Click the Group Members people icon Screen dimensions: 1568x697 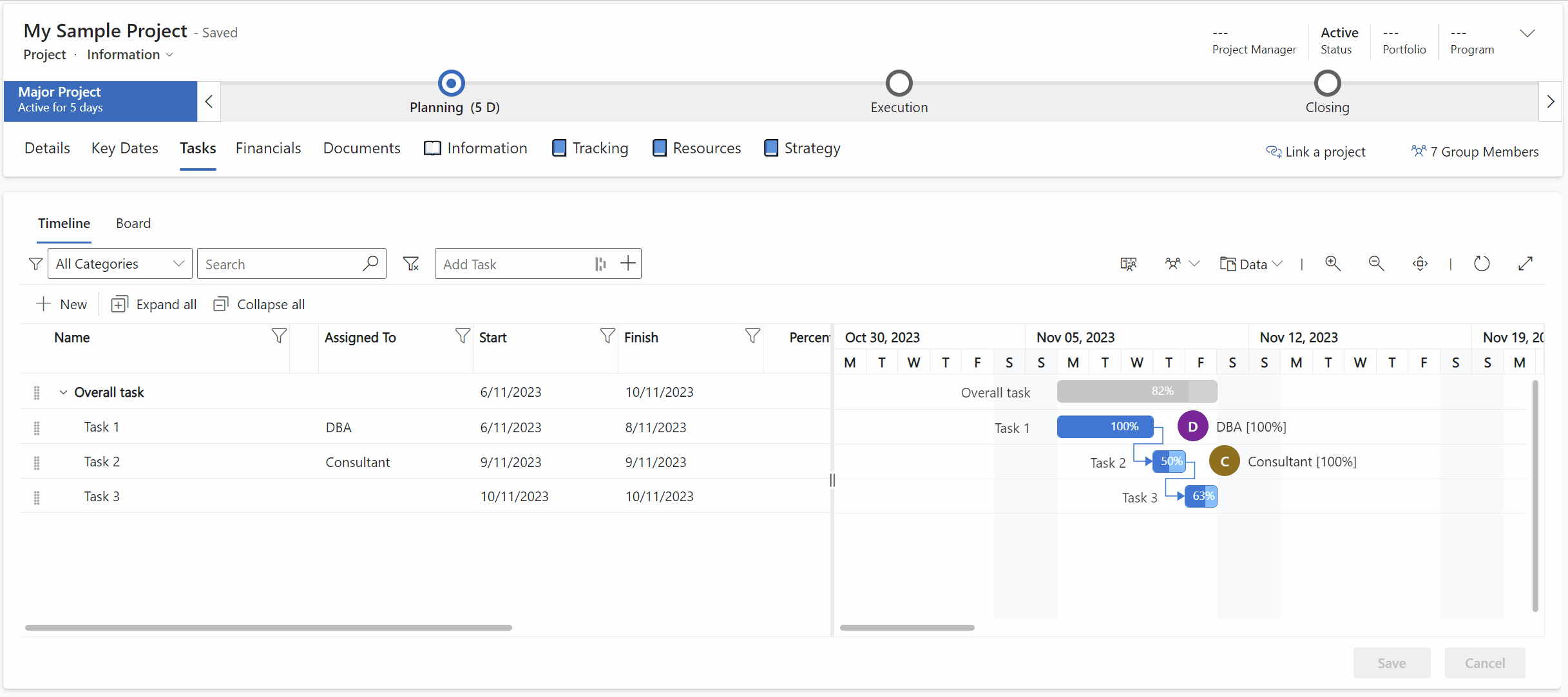pos(1419,151)
